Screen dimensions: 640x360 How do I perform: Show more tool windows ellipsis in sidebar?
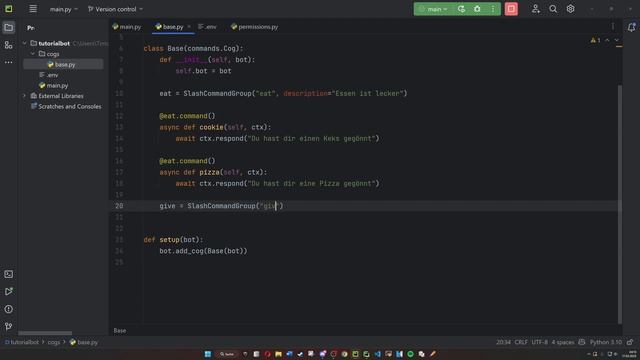point(9,62)
